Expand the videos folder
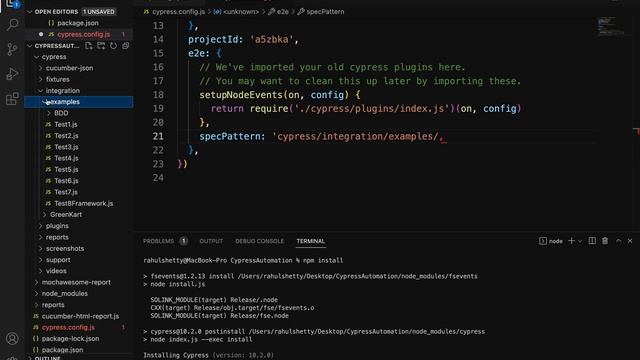 pyautogui.click(x=41, y=271)
